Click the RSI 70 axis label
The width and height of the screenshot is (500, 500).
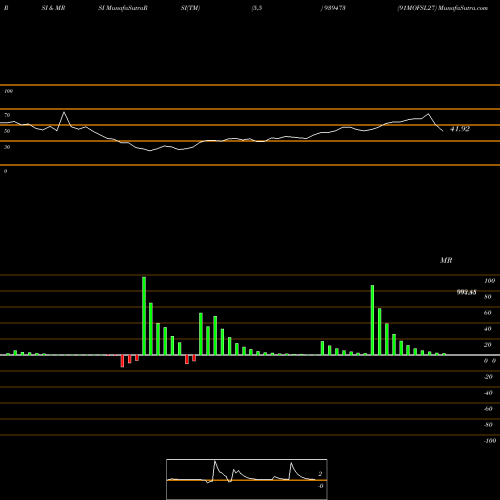(7, 115)
